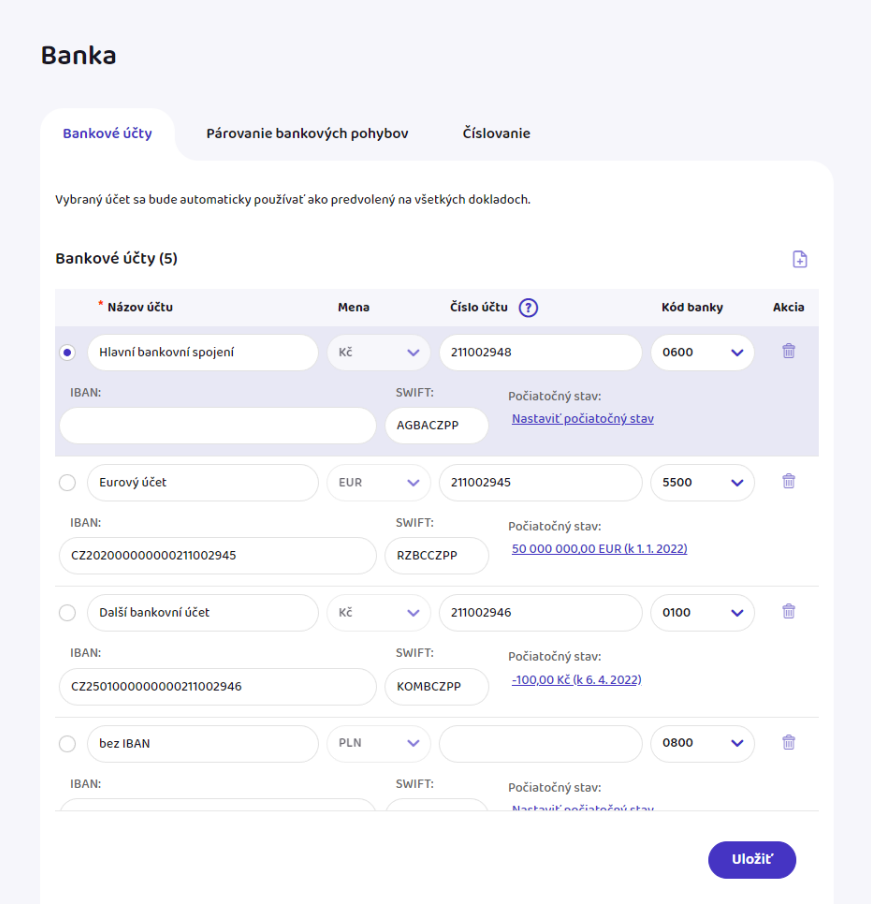Open bank code dropdown showing 0100
Viewport: 871px width, 904px height.
click(x=703, y=612)
